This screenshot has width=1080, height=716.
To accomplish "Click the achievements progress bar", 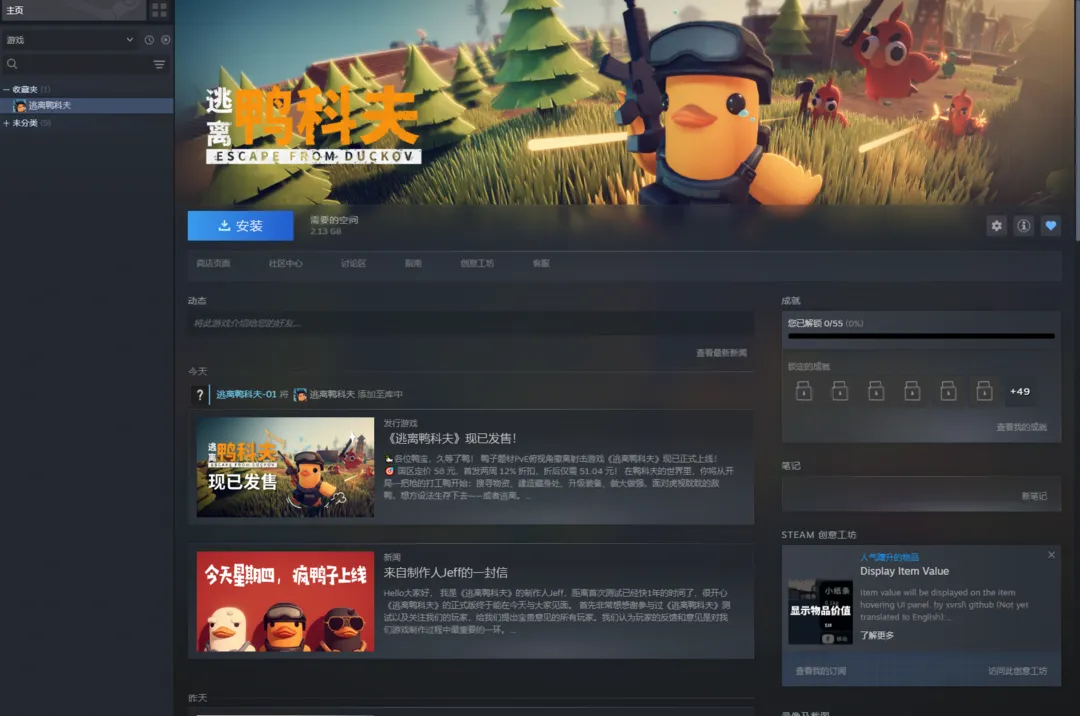I will pos(920,336).
